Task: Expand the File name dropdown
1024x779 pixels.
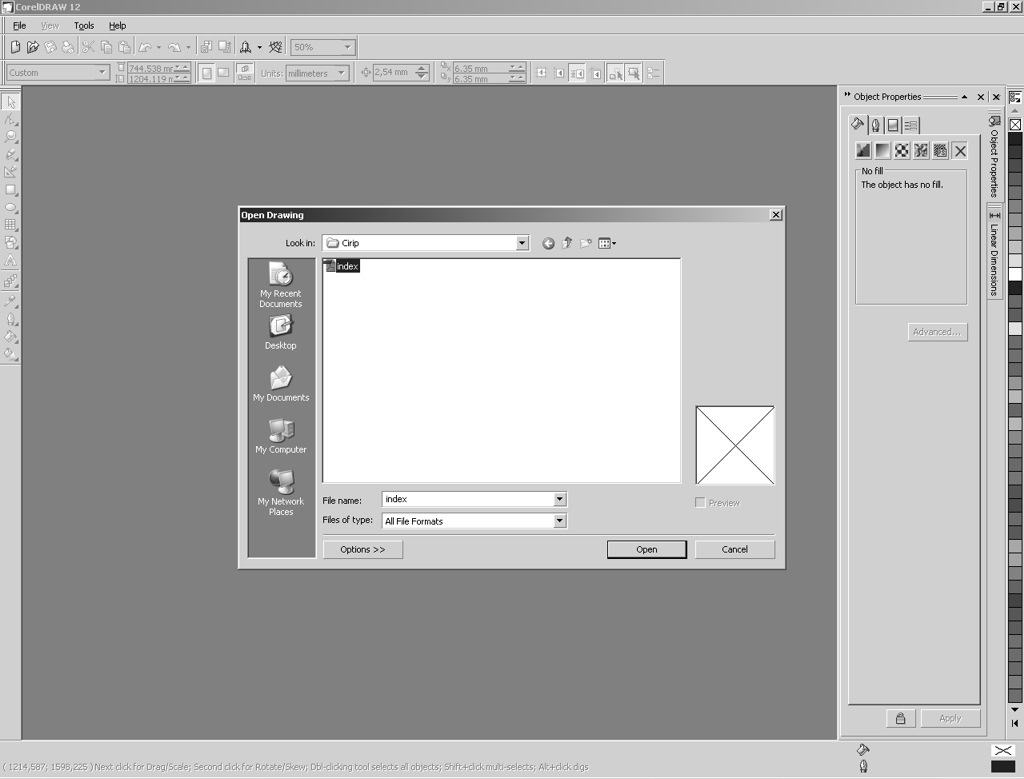Action: click(x=560, y=499)
